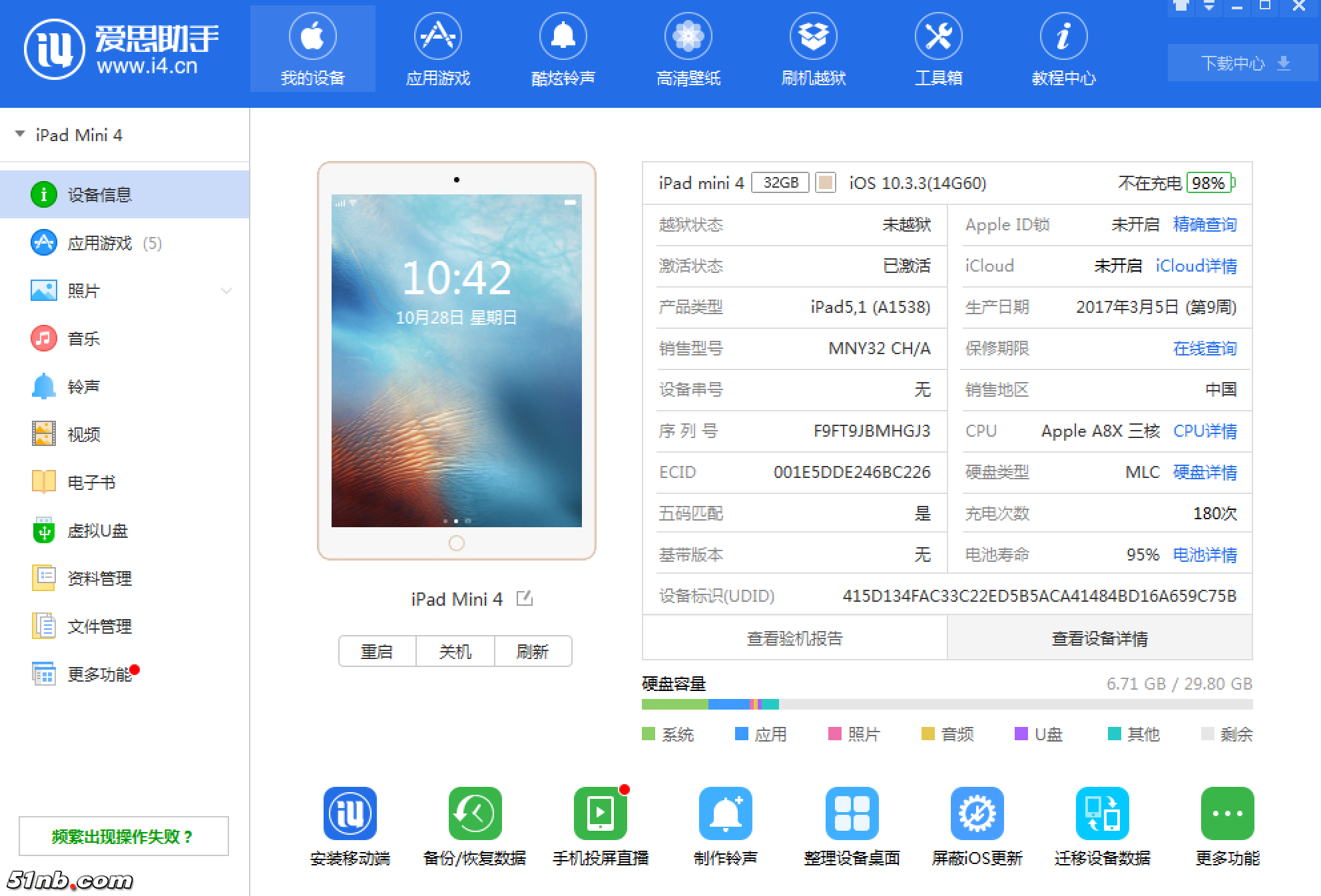Click the edit device name pencil icon
Image resolution: width=1321 pixels, height=896 pixels.
pos(525,598)
